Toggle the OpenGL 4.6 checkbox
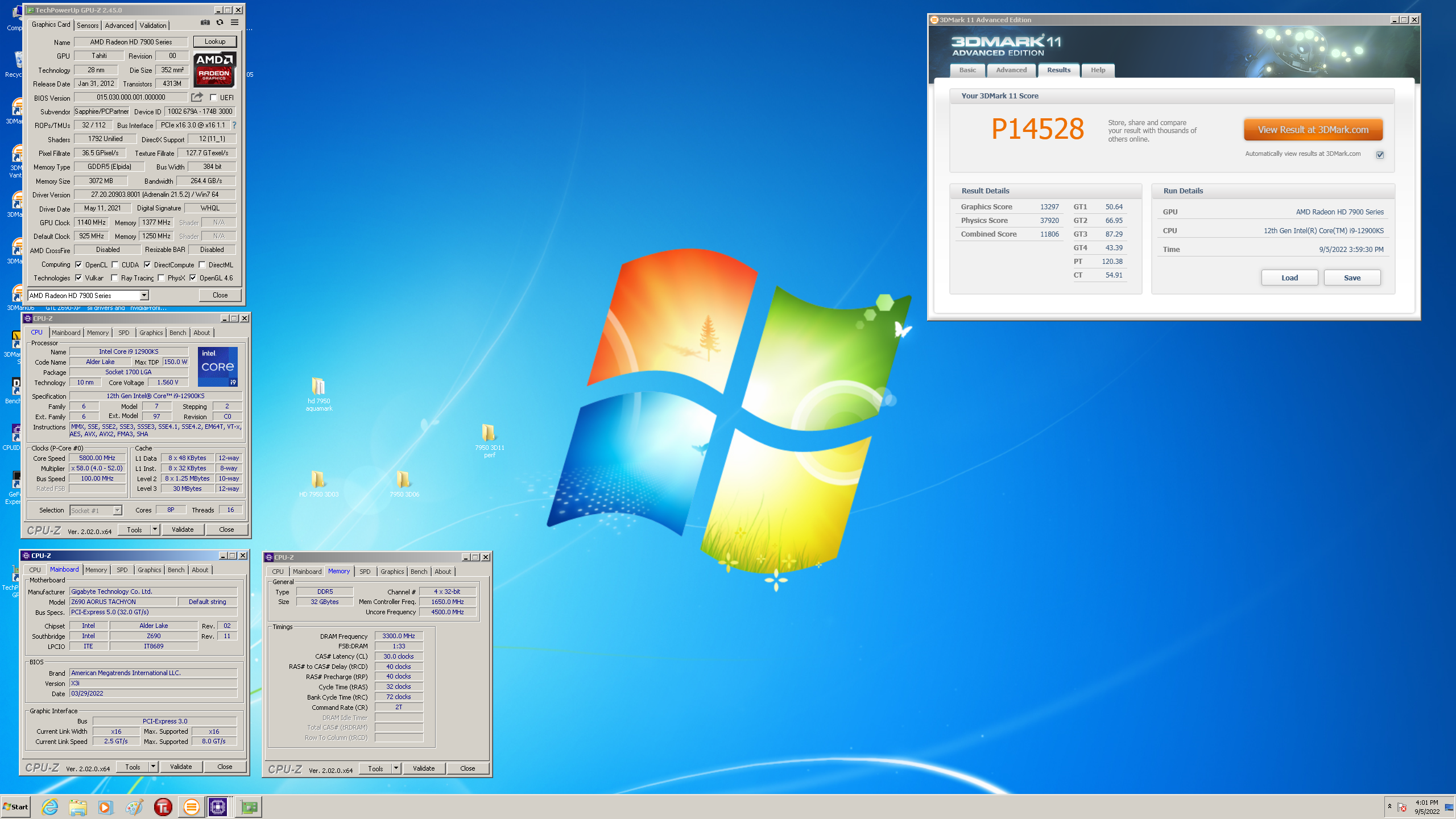The image size is (1456, 819). coord(193,278)
